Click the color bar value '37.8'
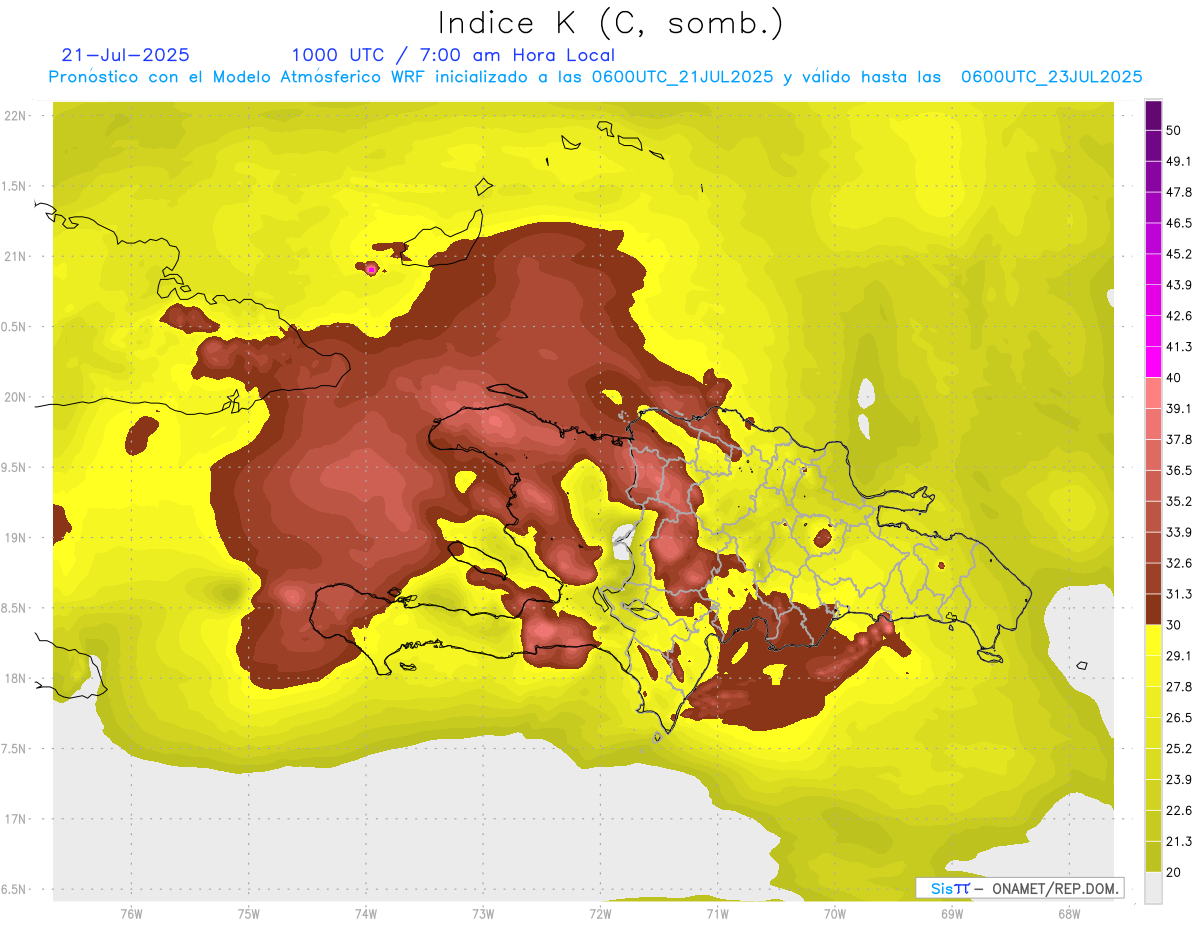The width and height of the screenshot is (1200, 927). point(1179,439)
